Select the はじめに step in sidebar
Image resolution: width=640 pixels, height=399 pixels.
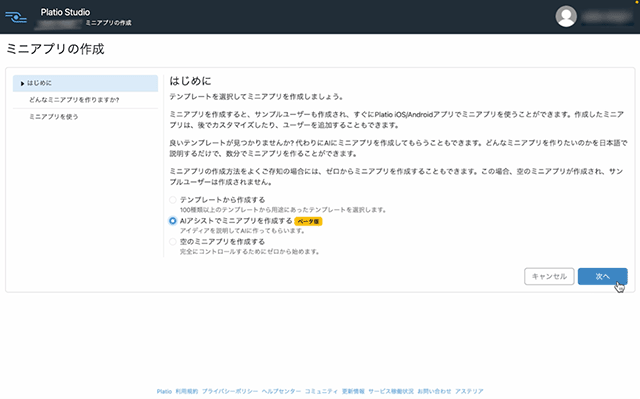[x=85, y=83]
